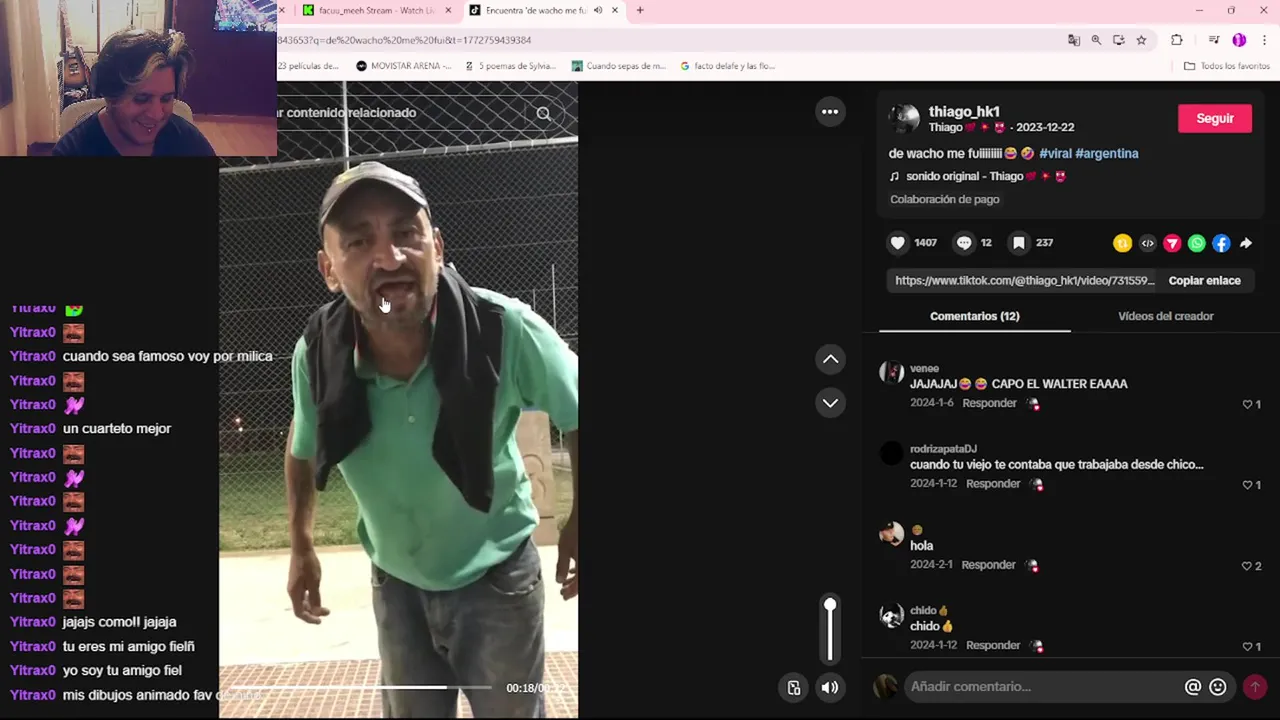Toggle auto-scroll icon beside speaker
Screen dimensions: 1280x720
(793, 687)
